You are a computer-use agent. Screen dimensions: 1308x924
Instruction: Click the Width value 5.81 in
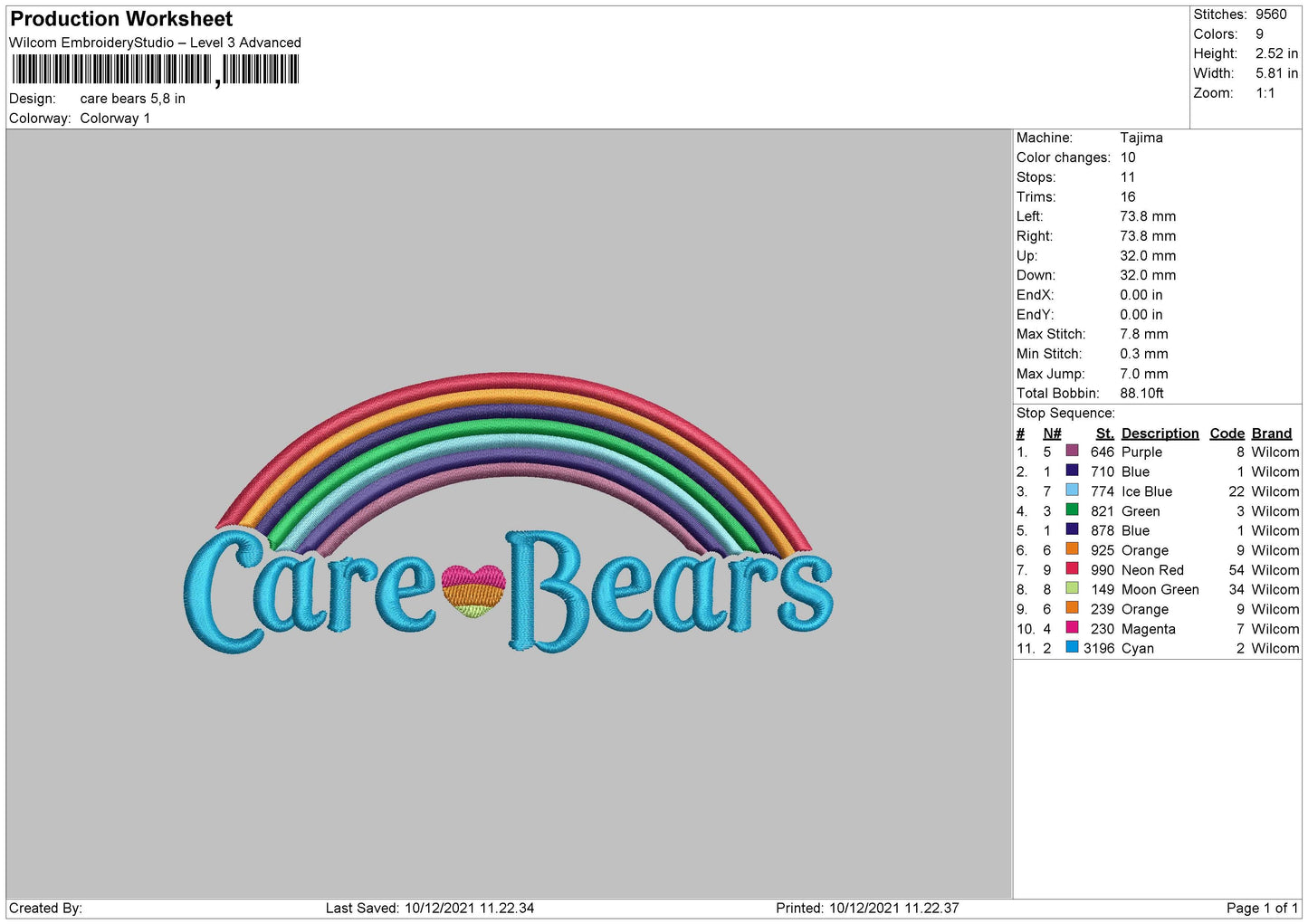tap(1276, 73)
